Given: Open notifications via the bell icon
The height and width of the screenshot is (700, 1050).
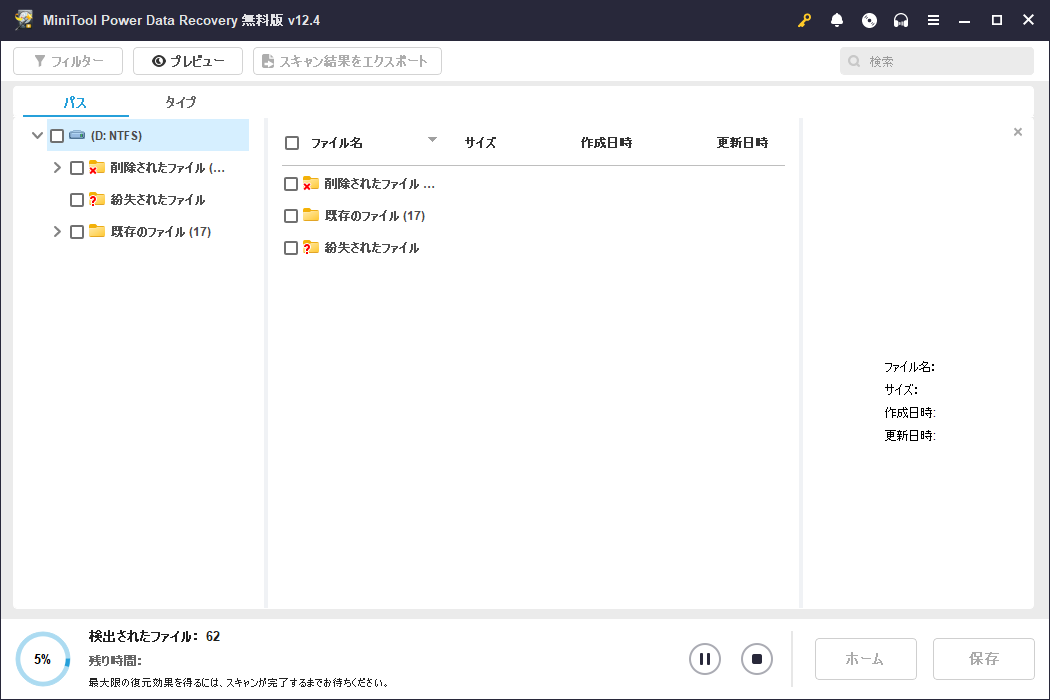Looking at the screenshot, I should (x=837, y=19).
